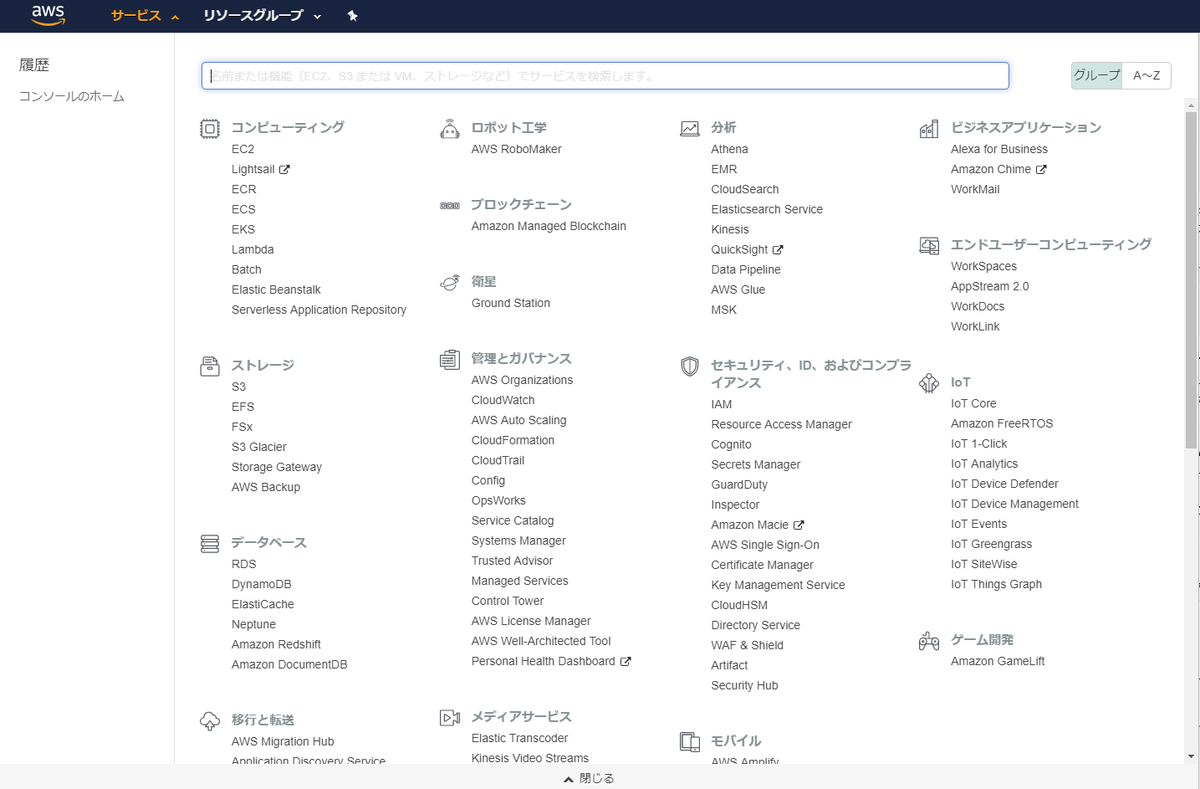Open Amazon GameLift
Screen dimensions: 1200x789
tap(997, 661)
